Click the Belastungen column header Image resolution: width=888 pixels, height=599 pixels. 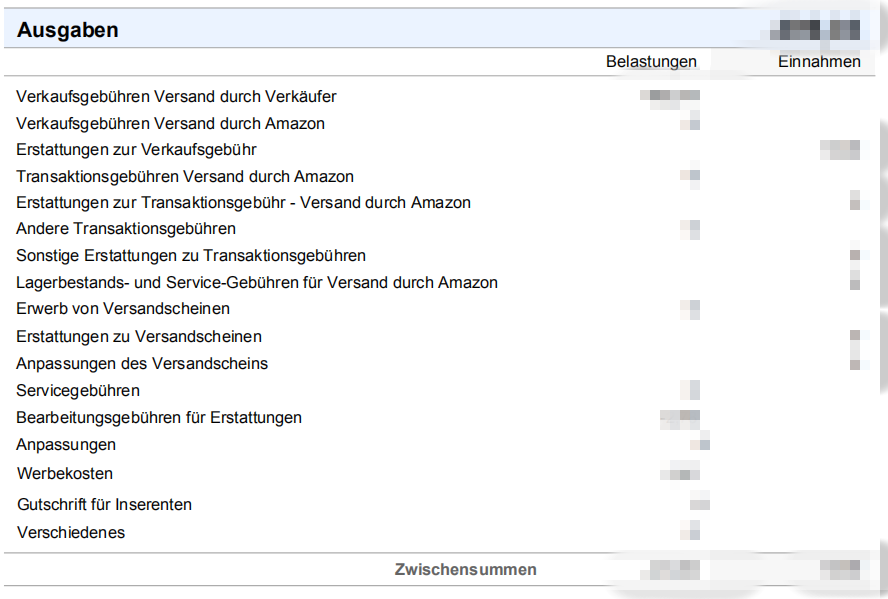(651, 62)
